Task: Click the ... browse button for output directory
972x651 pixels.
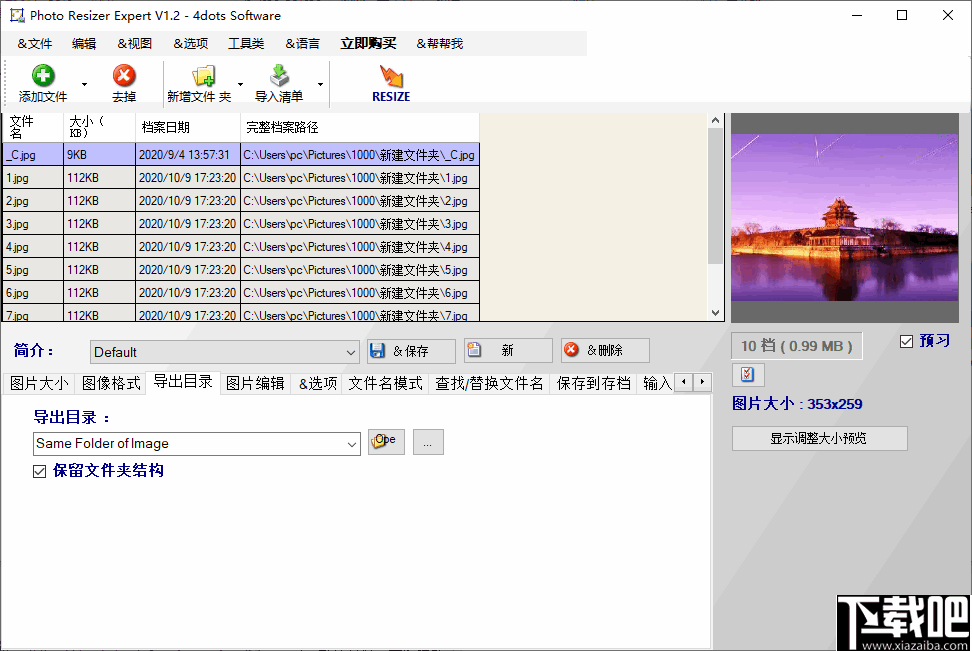Action: [428, 441]
